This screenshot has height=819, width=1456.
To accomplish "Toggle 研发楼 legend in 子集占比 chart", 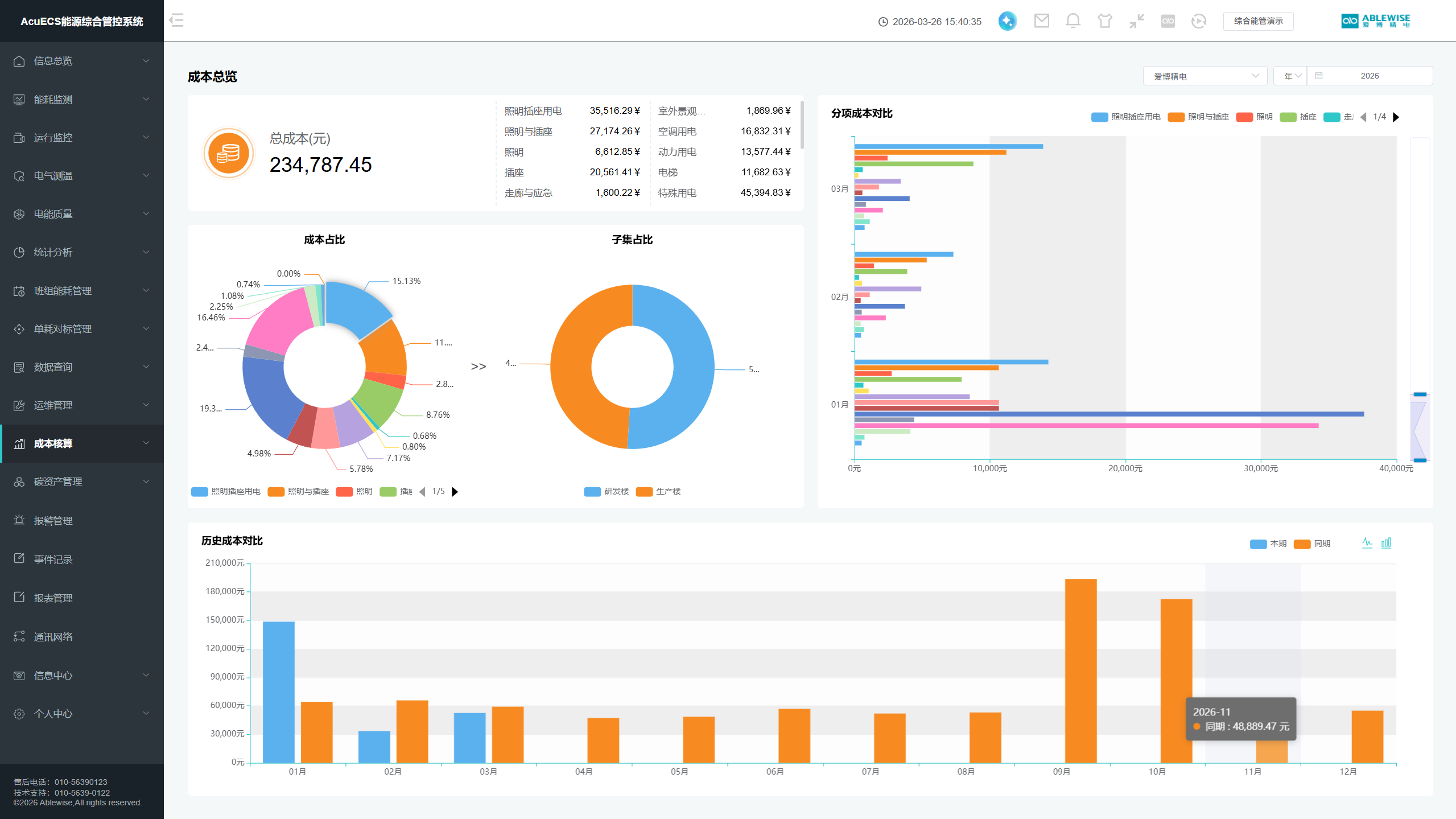I will [607, 491].
